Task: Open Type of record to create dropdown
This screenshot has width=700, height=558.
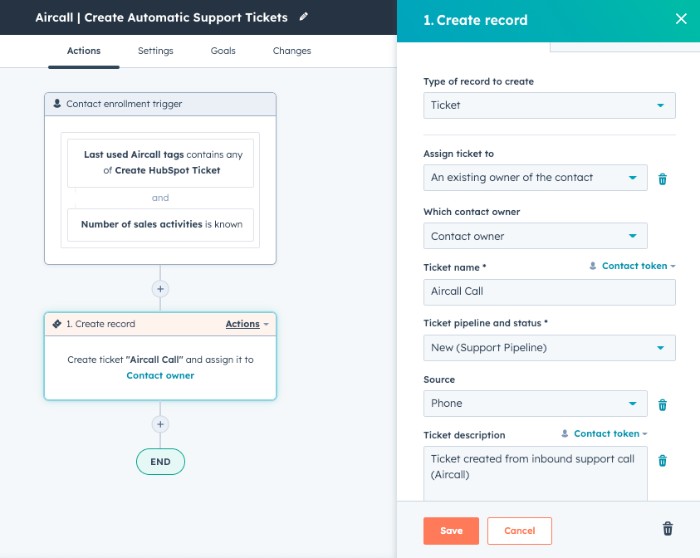Action: click(x=549, y=105)
